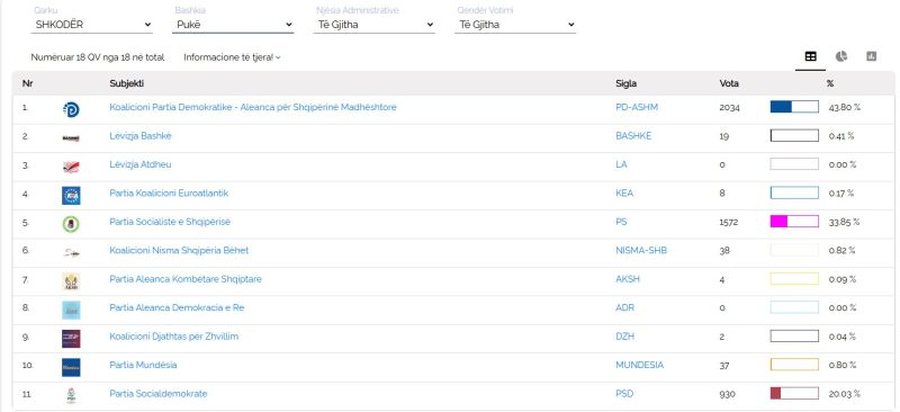Click the ADR sigla link
Viewport: 900px width, 412px height.
[624, 308]
